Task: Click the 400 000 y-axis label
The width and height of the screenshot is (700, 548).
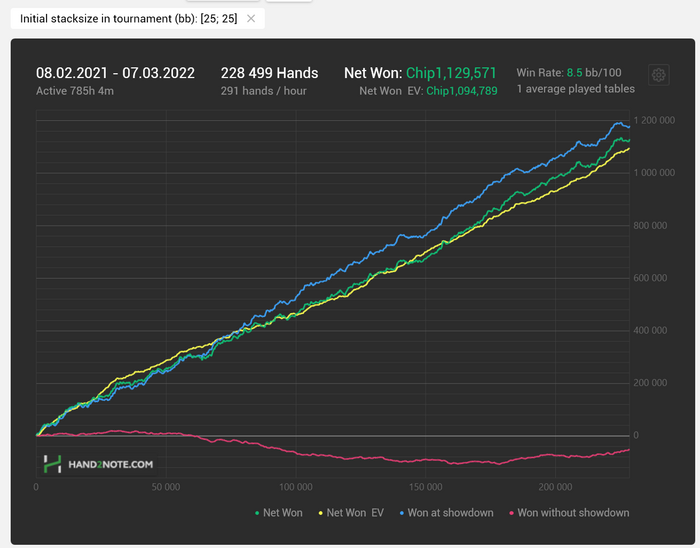Action: pyautogui.click(x=650, y=330)
